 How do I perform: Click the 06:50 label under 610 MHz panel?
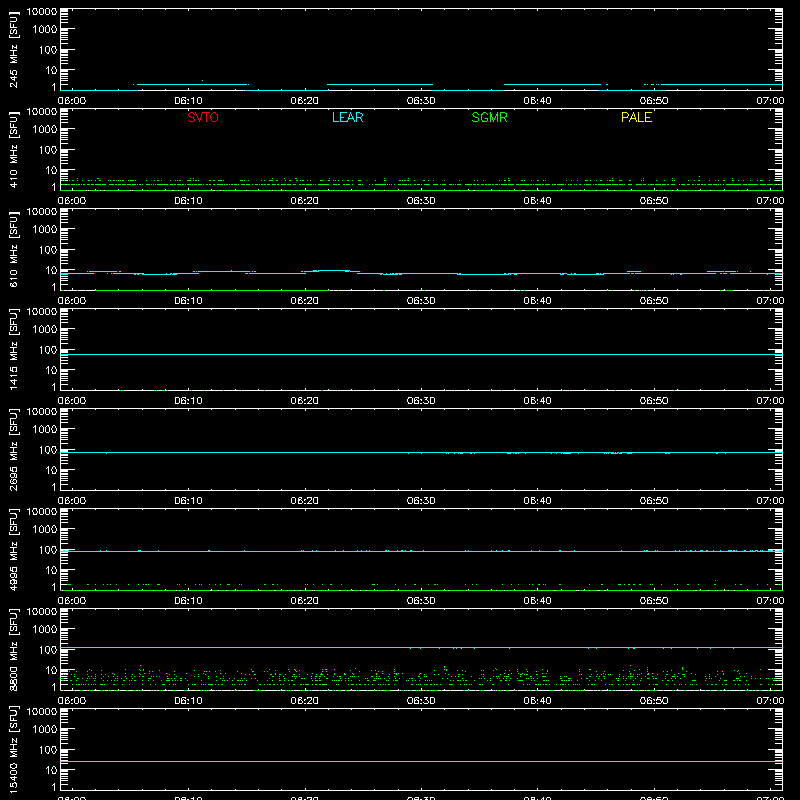tap(654, 301)
